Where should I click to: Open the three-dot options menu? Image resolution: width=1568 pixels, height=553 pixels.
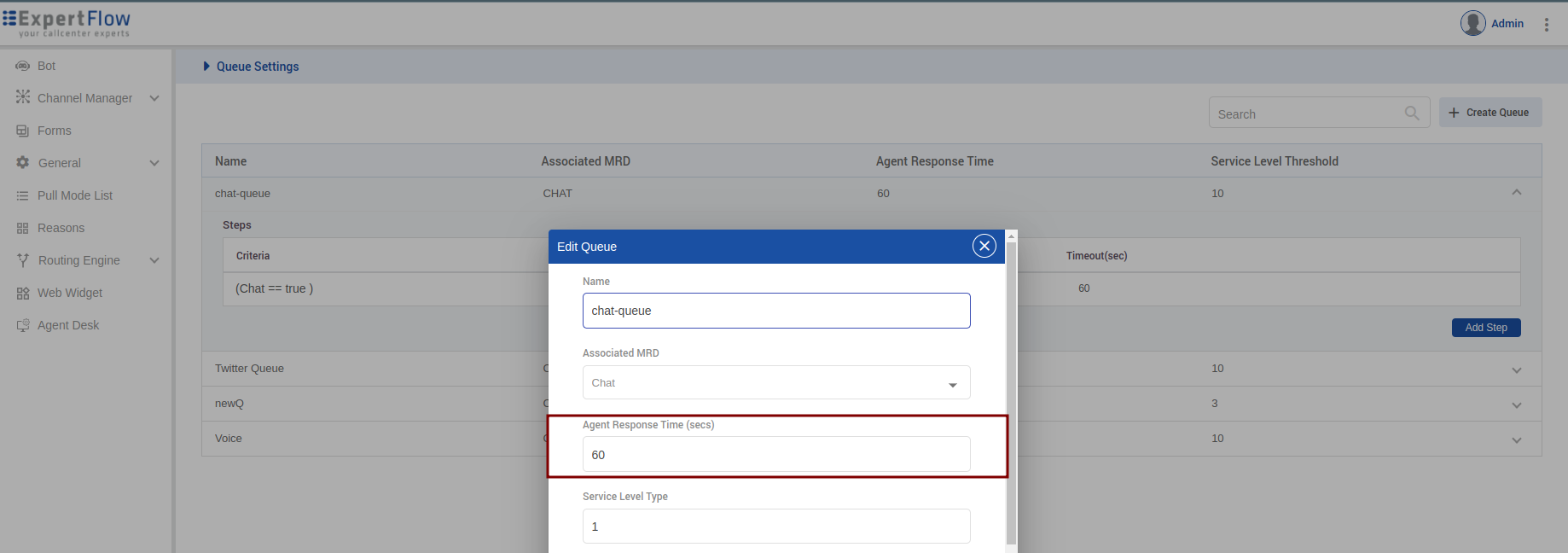(1546, 25)
